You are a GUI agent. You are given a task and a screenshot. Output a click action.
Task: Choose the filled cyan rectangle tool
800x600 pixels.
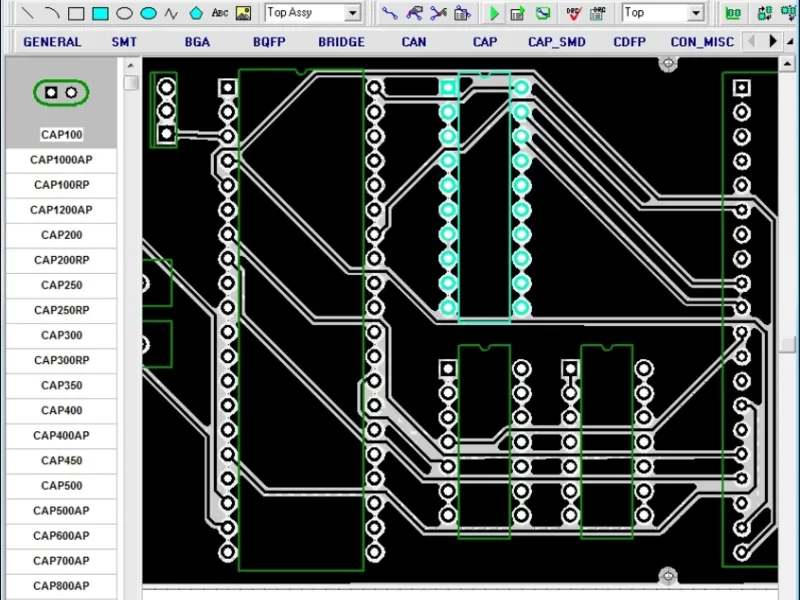(100, 13)
